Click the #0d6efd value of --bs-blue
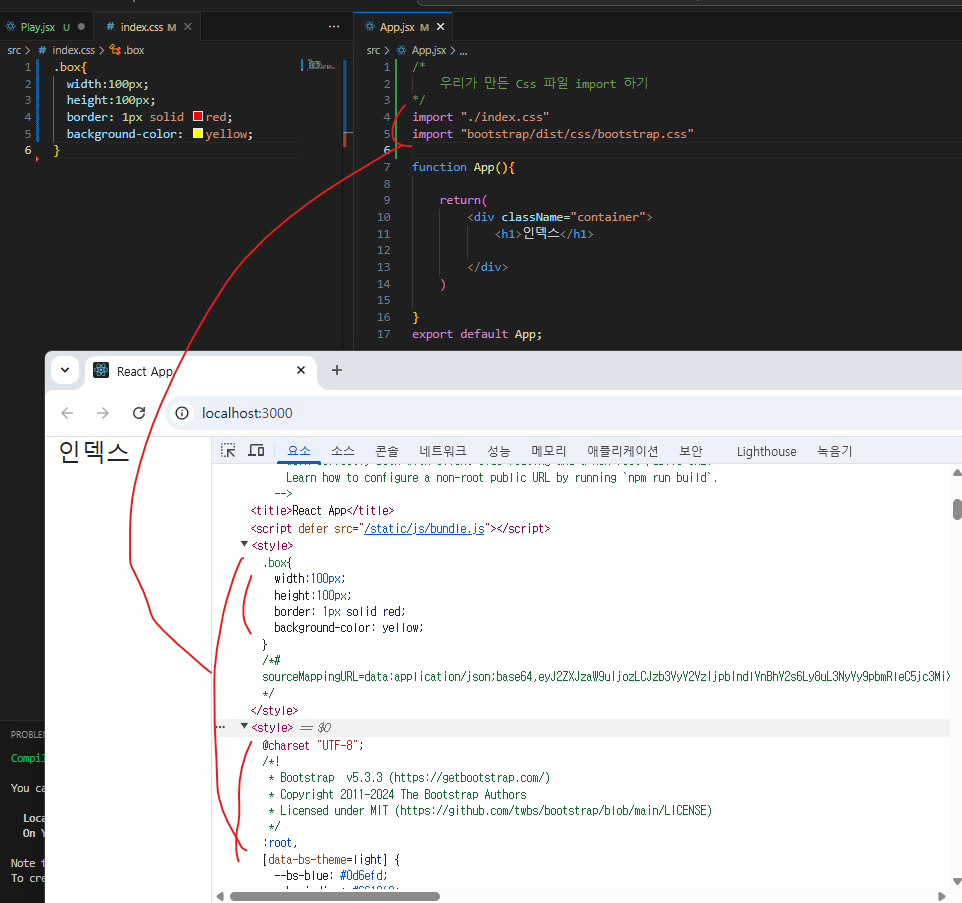 (x=363, y=875)
